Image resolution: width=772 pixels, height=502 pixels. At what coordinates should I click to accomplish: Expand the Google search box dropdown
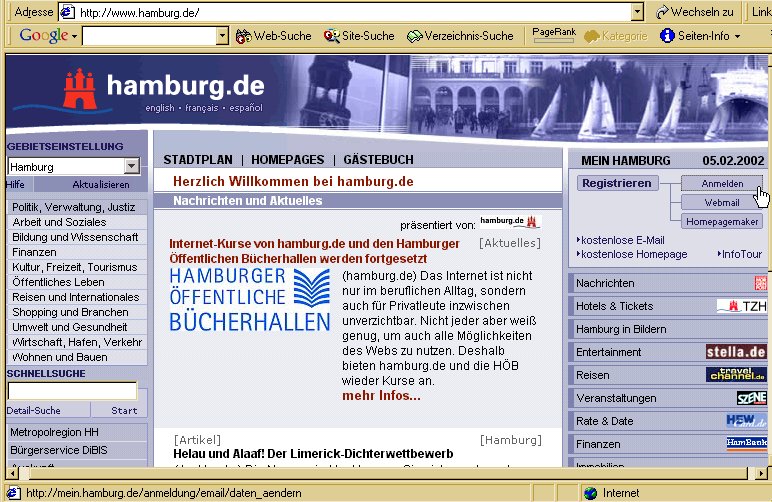pyautogui.click(x=222, y=36)
